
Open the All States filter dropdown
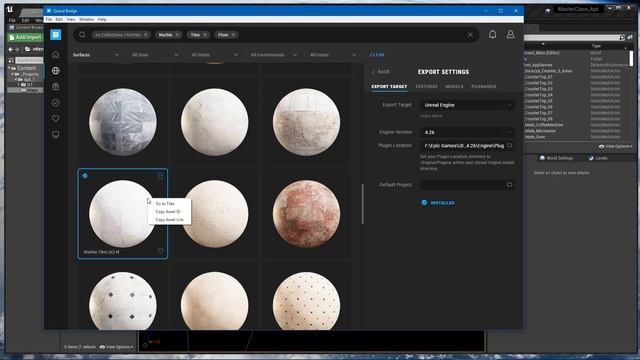(214, 55)
